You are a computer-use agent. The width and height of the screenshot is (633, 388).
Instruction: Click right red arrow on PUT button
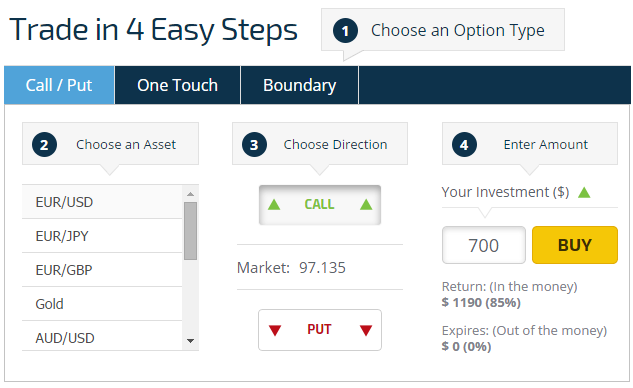click(366, 330)
